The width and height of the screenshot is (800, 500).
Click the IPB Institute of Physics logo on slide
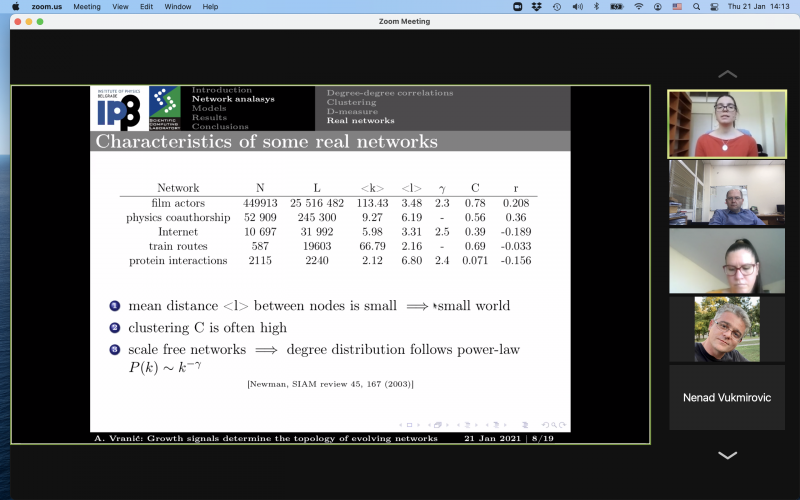tap(119, 108)
